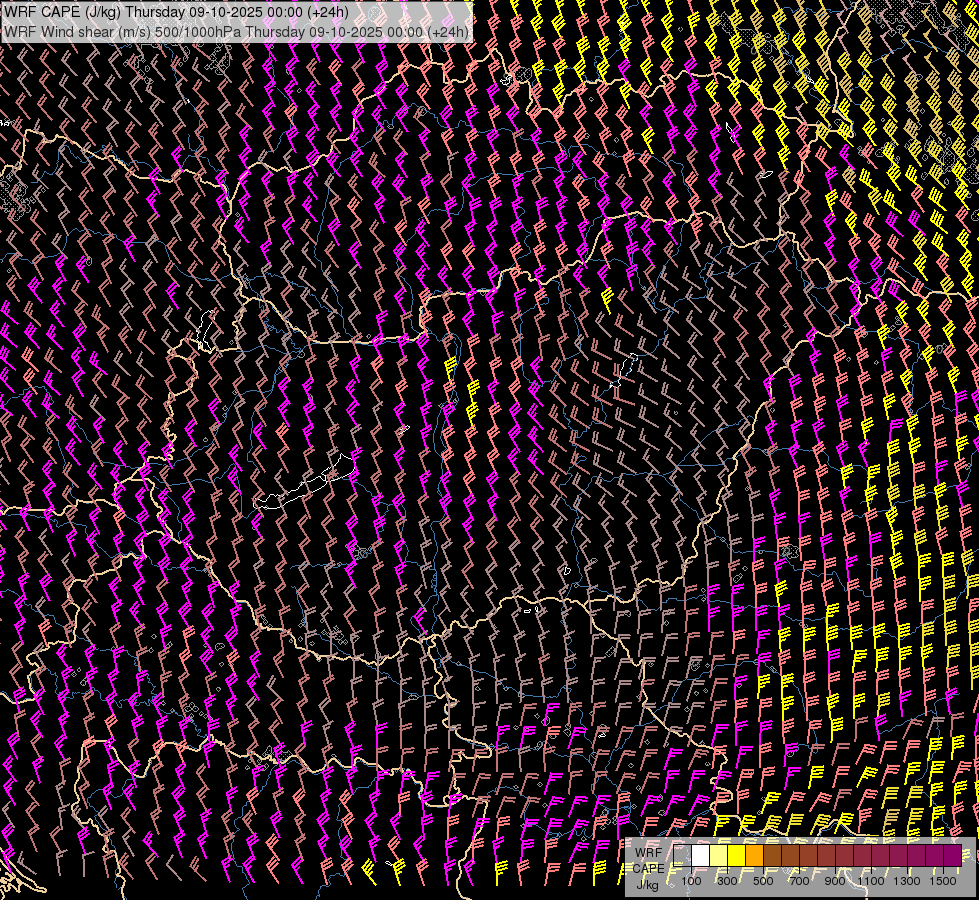Click the 1500 label on the legend
Image resolution: width=979 pixels, height=900 pixels.
(x=942, y=881)
